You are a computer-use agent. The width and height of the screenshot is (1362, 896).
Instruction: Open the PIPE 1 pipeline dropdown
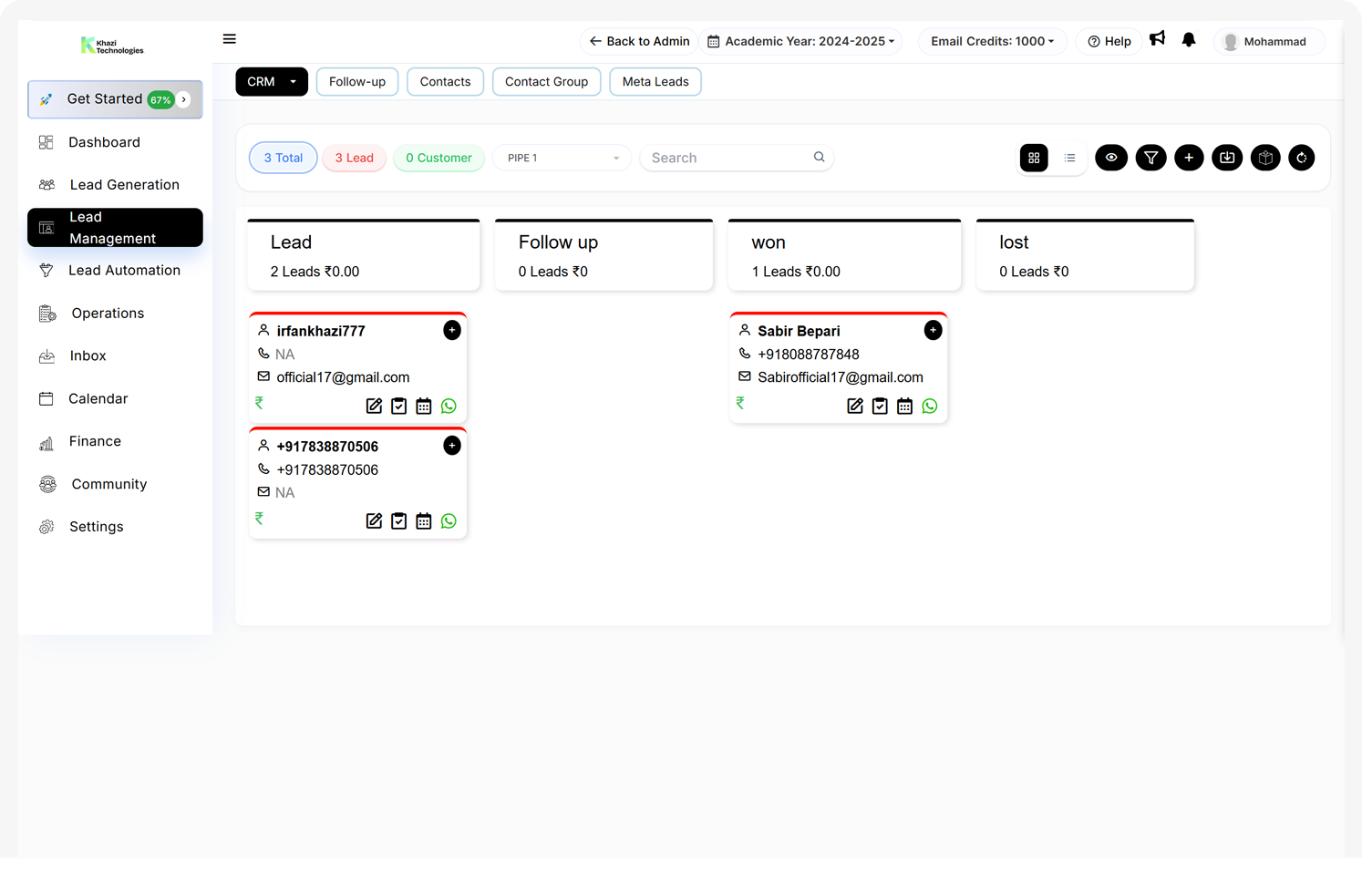coord(562,158)
